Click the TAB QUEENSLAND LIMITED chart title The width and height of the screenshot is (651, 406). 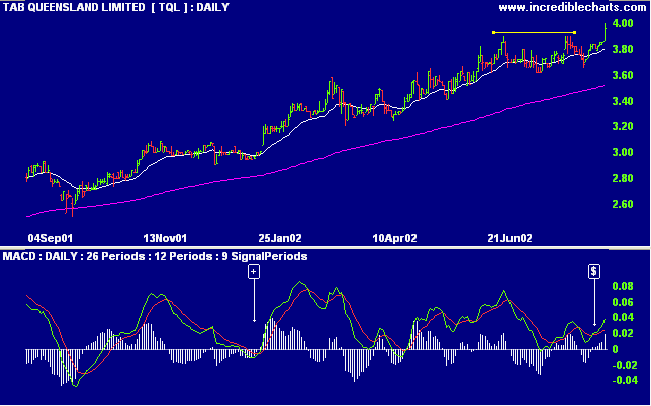click(116, 7)
